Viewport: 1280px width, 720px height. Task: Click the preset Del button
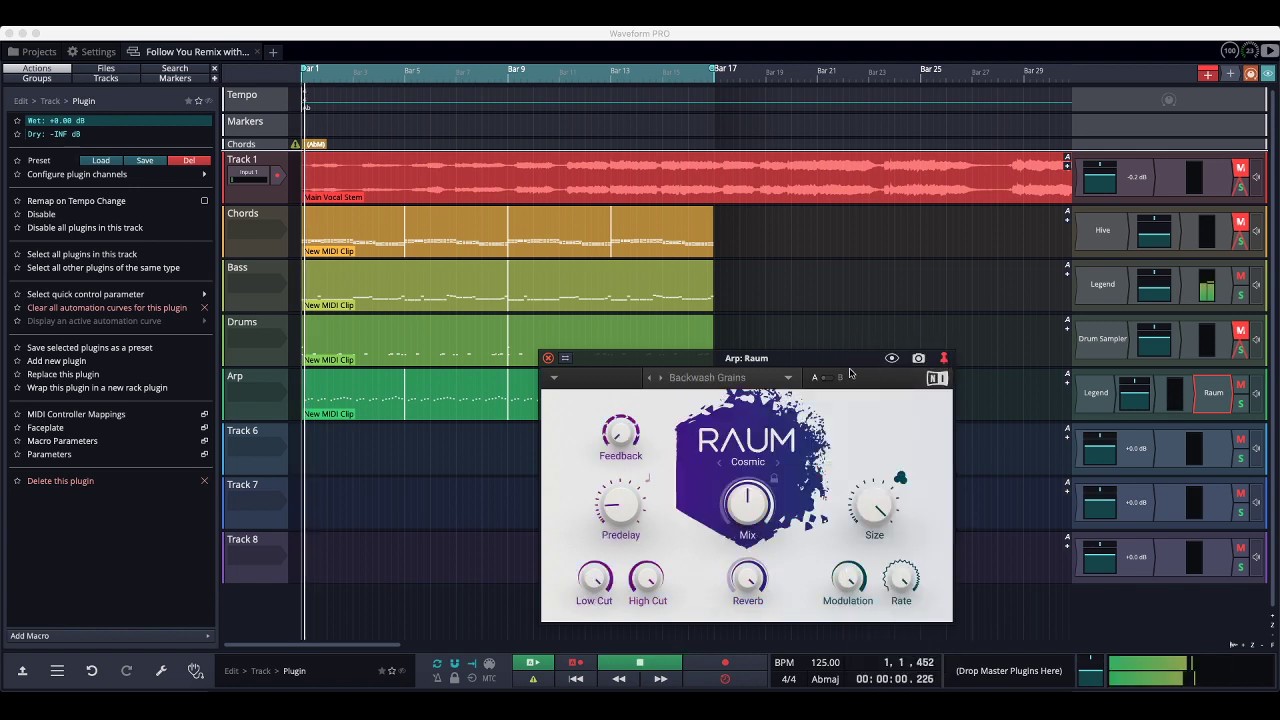(189, 161)
